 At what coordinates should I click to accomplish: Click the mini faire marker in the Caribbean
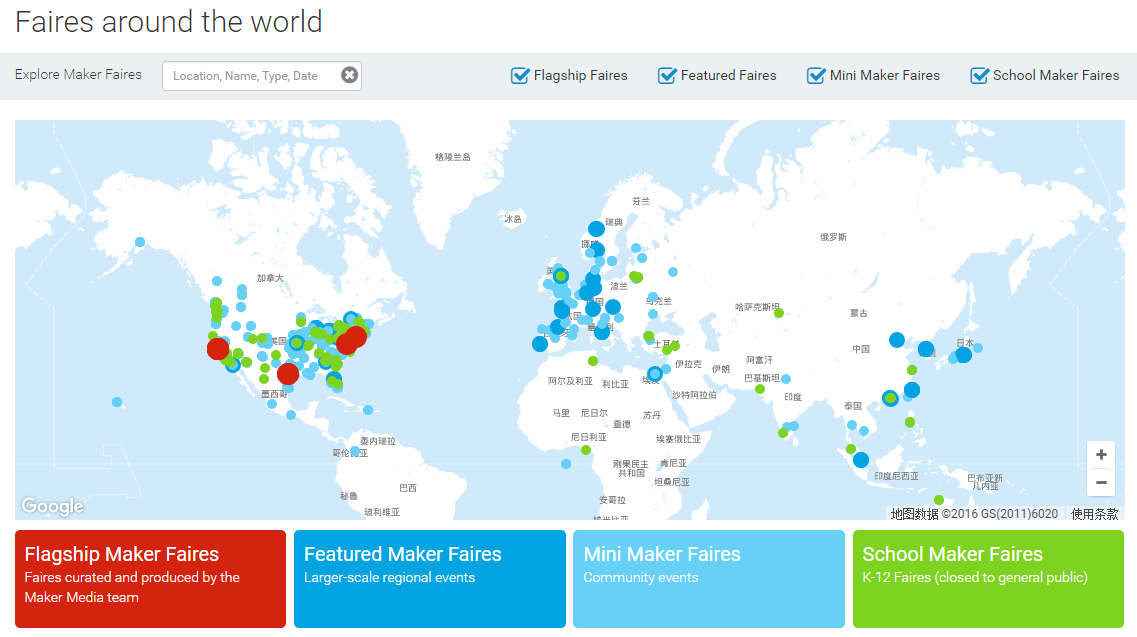[x=368, y=410]
